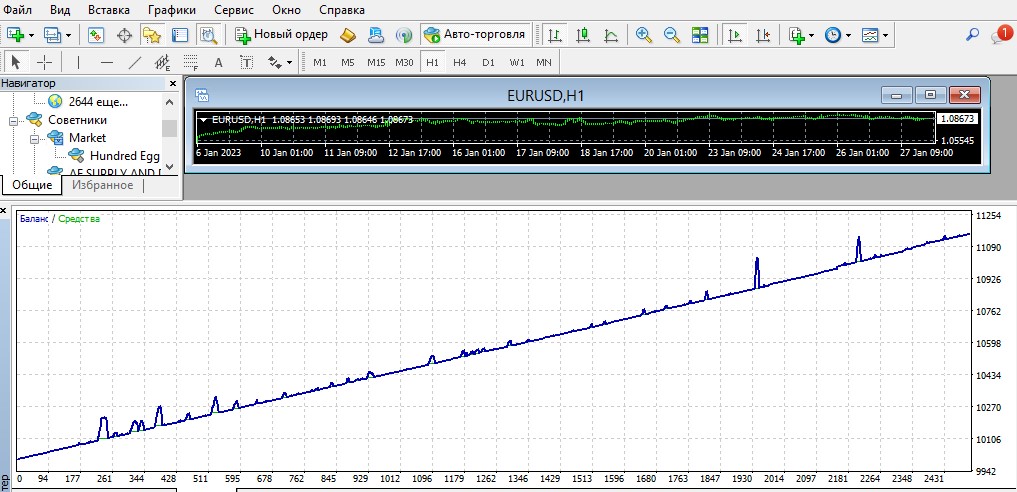Select the trendline drawing tool
This screenshot has width=1017, height=492.
coord(135,62)
